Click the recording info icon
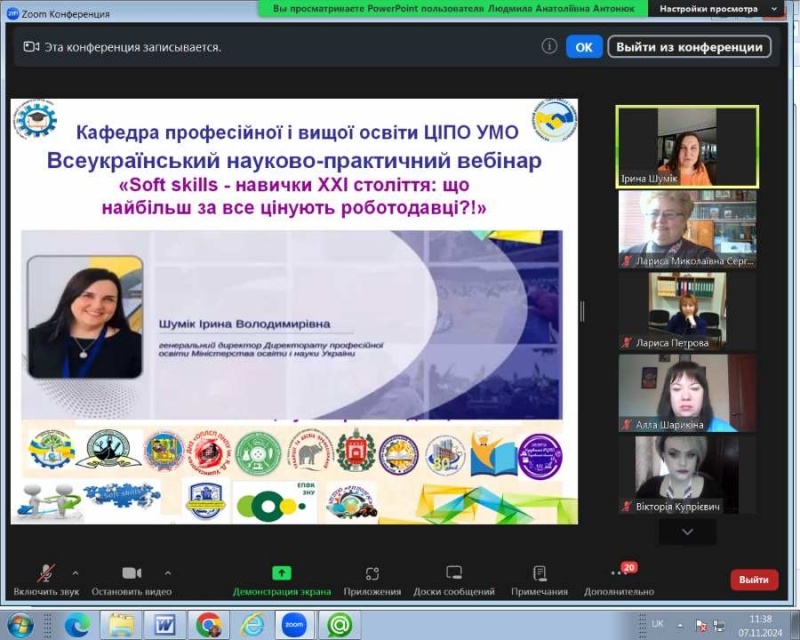 (549, 46)
